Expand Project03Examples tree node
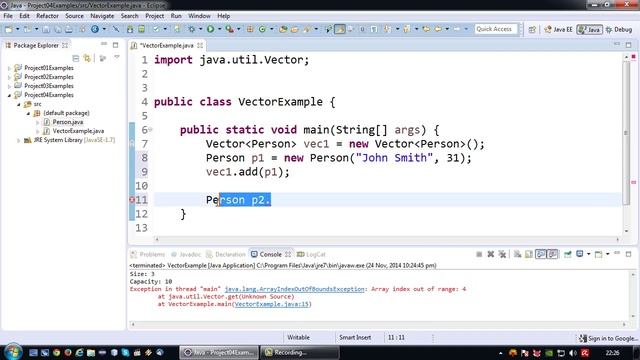 9,86
